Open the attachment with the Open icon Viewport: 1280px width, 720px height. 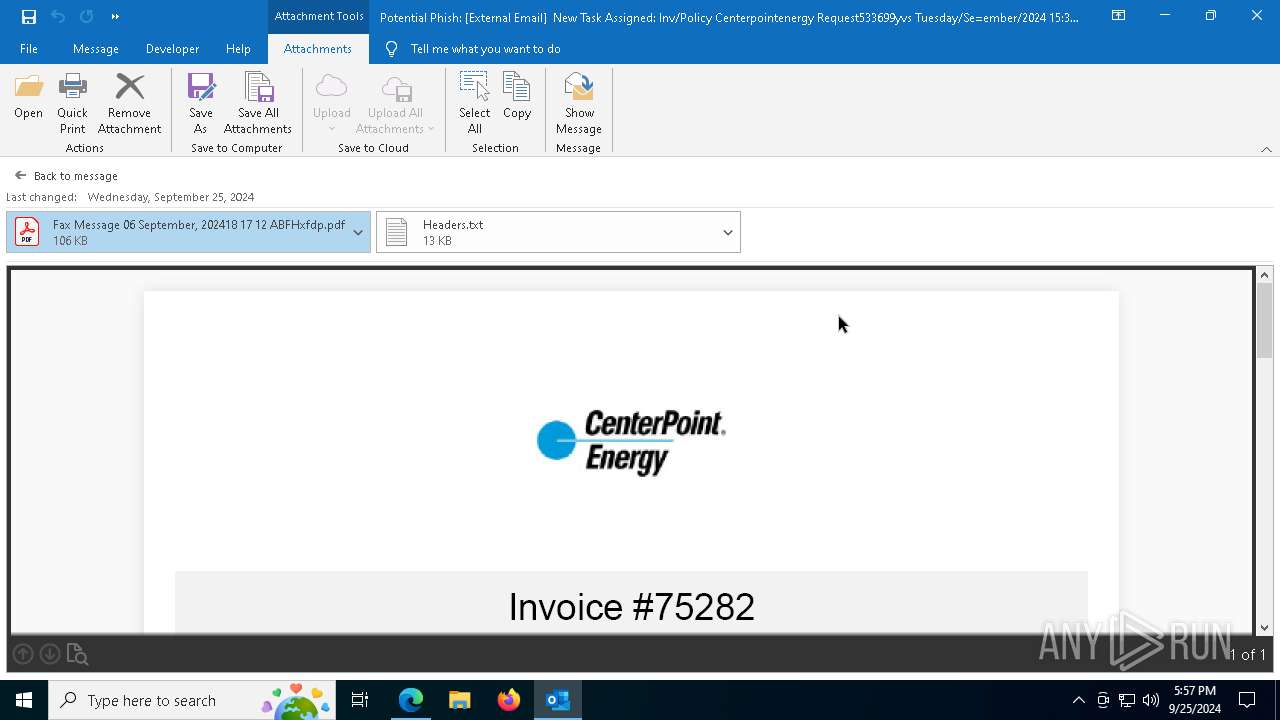28,97
